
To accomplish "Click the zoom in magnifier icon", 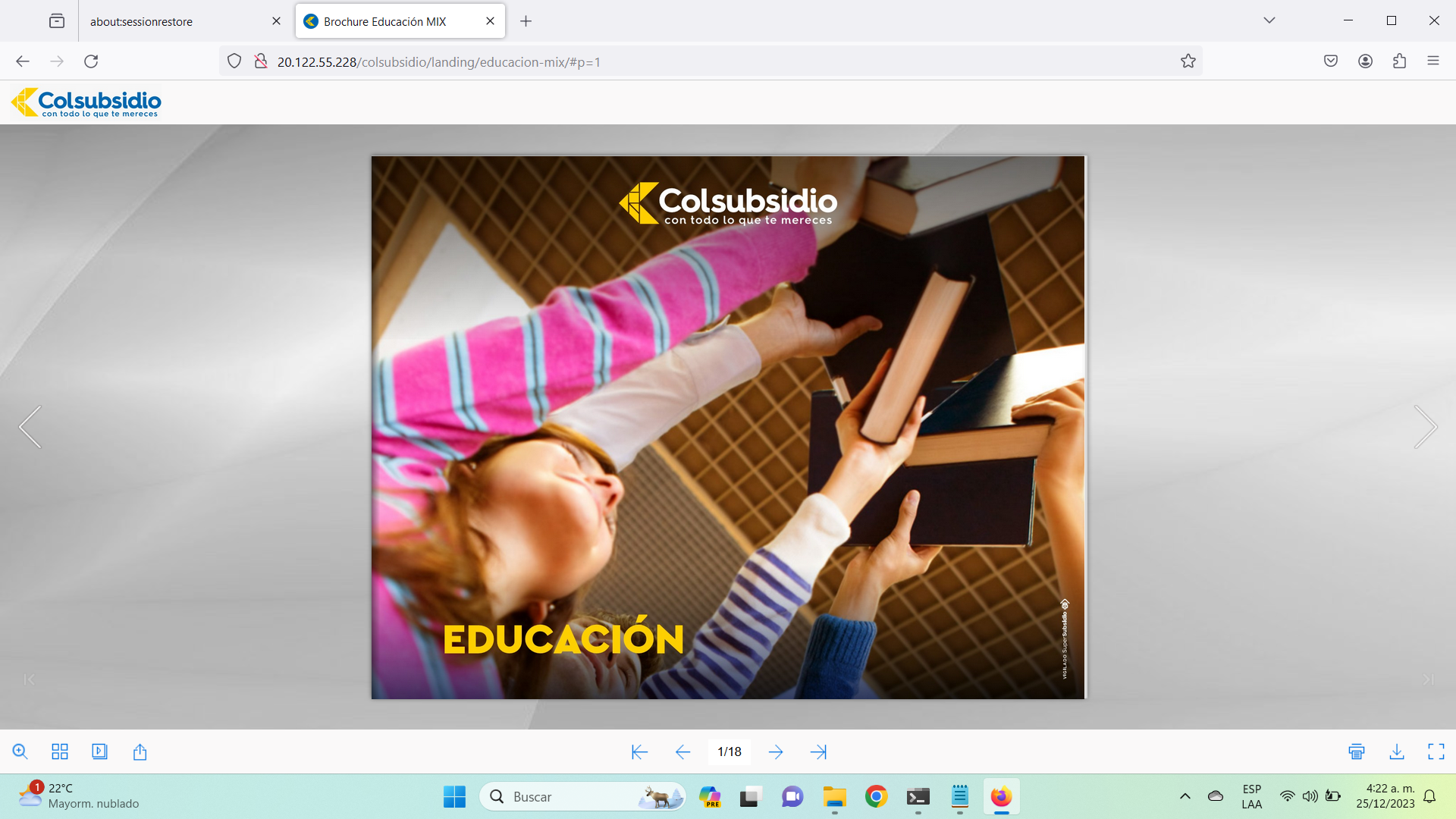I will 20,752.
